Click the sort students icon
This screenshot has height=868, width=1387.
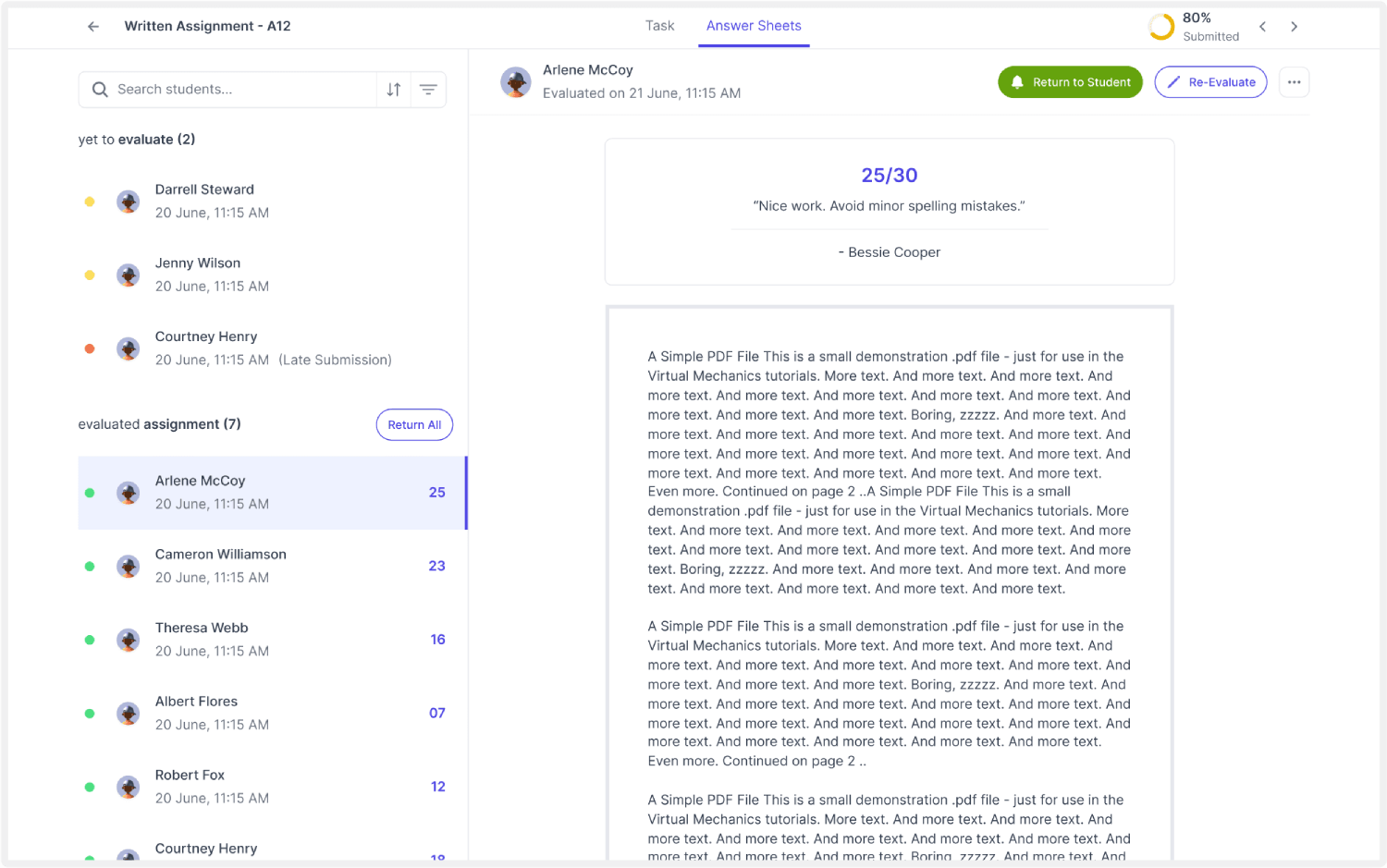pyautogui.click(x=394, y=90)
